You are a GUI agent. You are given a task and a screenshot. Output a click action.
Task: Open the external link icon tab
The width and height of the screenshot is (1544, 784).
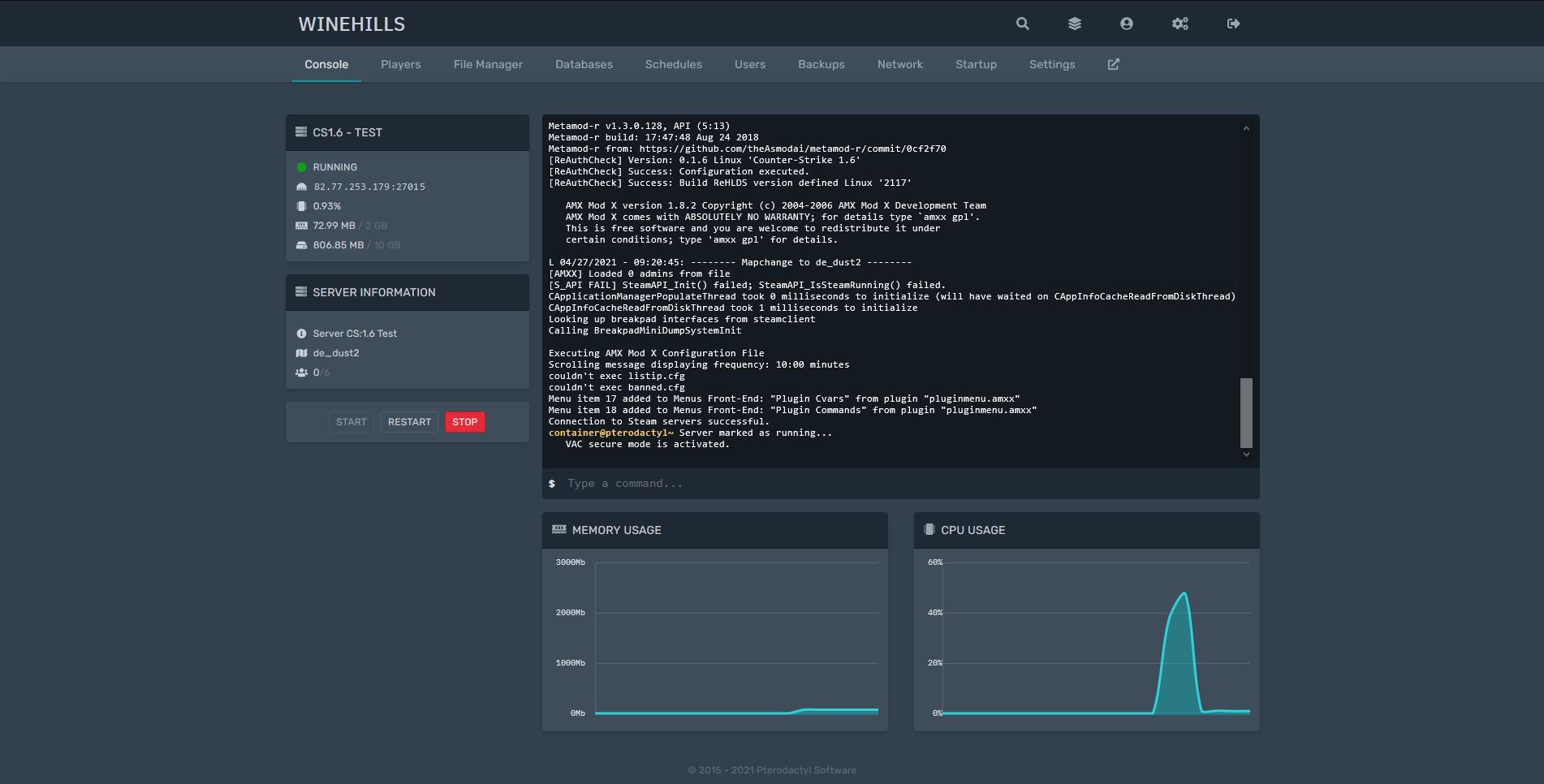pyautogui.click(x=1113, y=64)
